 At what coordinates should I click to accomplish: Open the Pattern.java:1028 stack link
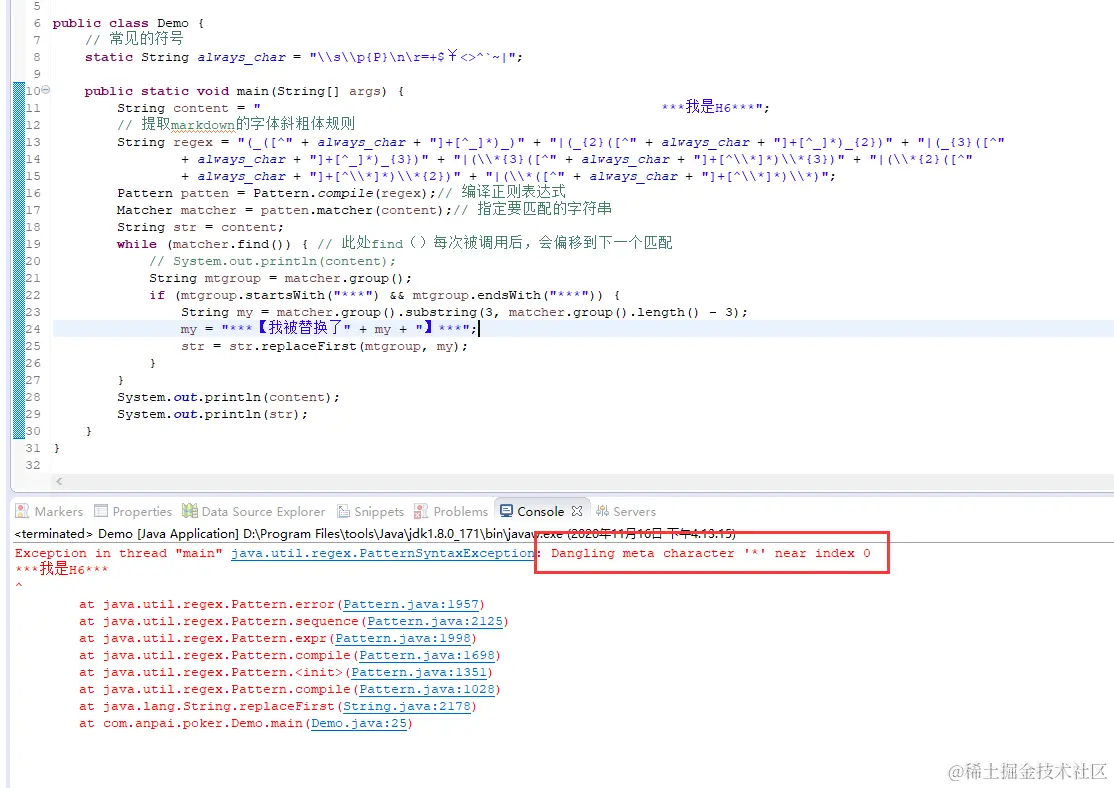pyautogui.click(x=427, y=689)
